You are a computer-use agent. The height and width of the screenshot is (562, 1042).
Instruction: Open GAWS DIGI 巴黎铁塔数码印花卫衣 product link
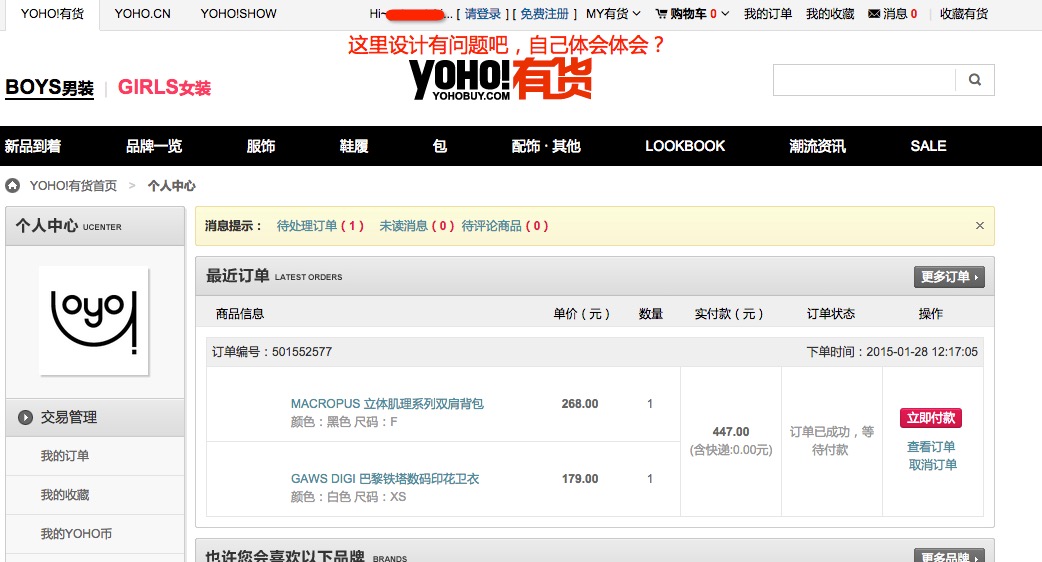[385, 478]
